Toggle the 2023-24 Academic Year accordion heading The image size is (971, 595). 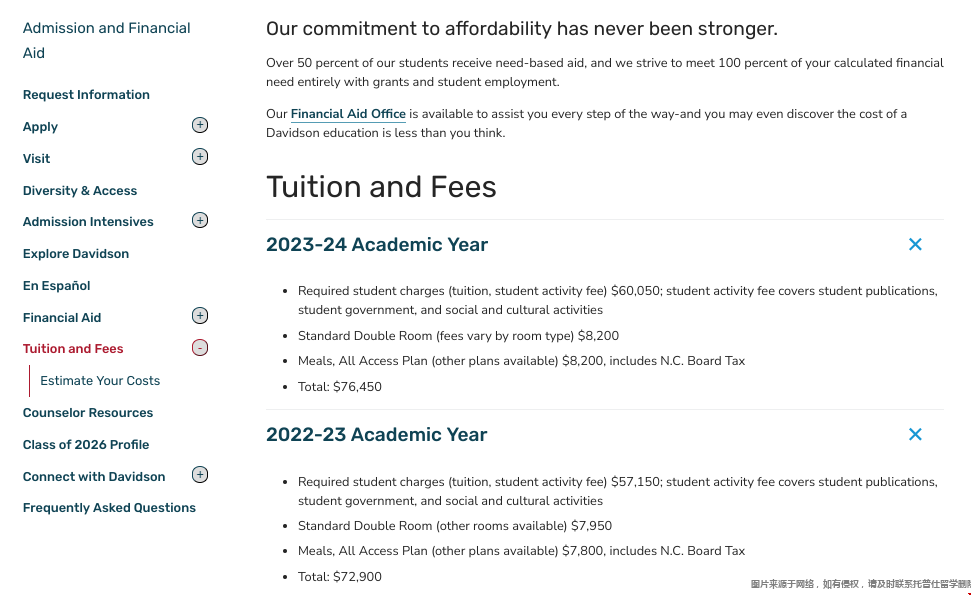[x=377, y=245]
